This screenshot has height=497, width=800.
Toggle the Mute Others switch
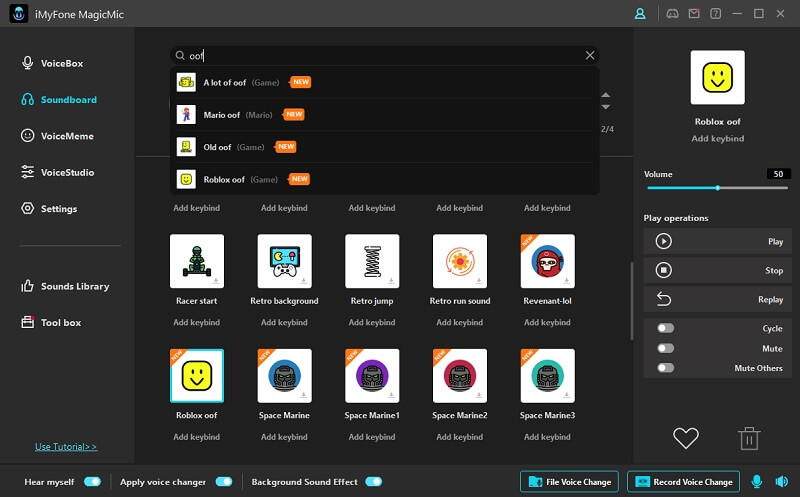tap(665, 367)
